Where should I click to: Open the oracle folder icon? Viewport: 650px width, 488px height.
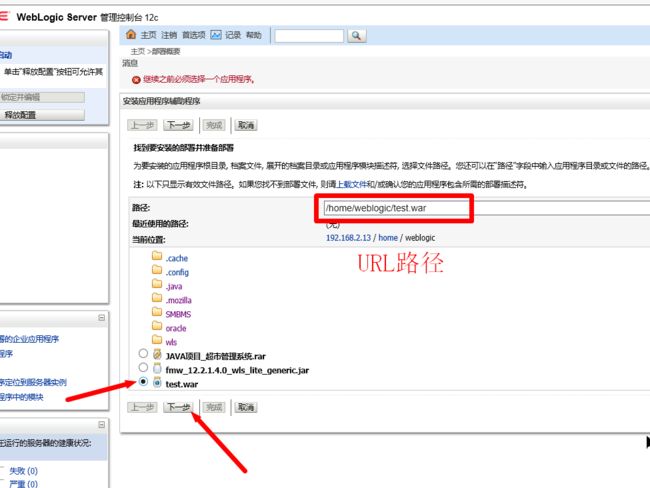(157, 325)
